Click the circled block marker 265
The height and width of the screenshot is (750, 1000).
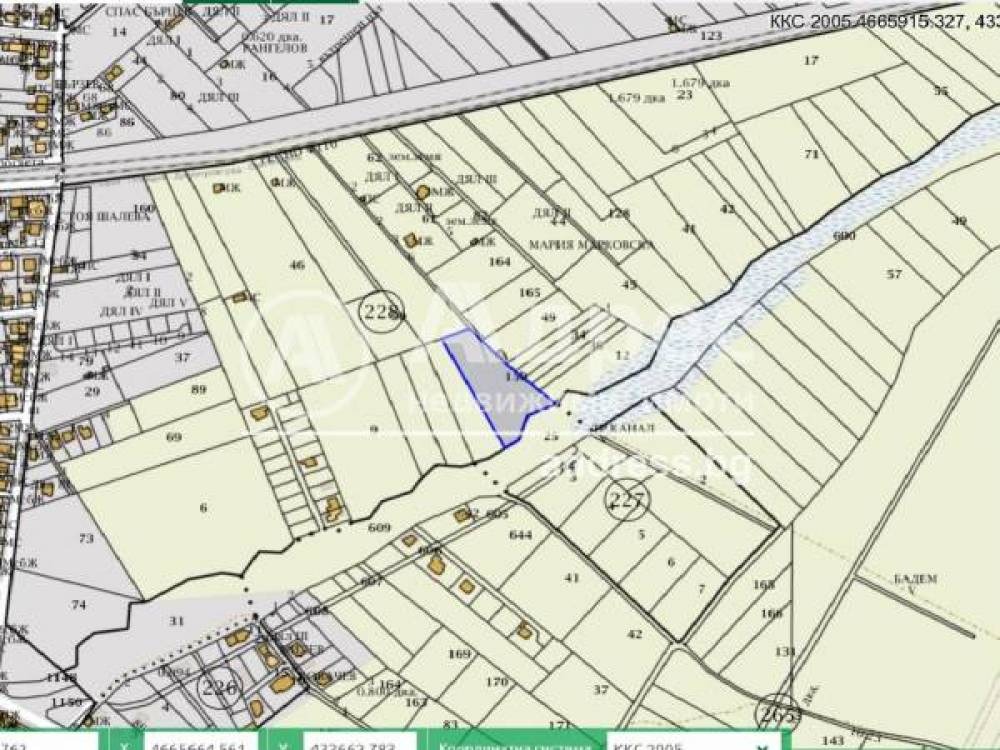pos(778,714)
